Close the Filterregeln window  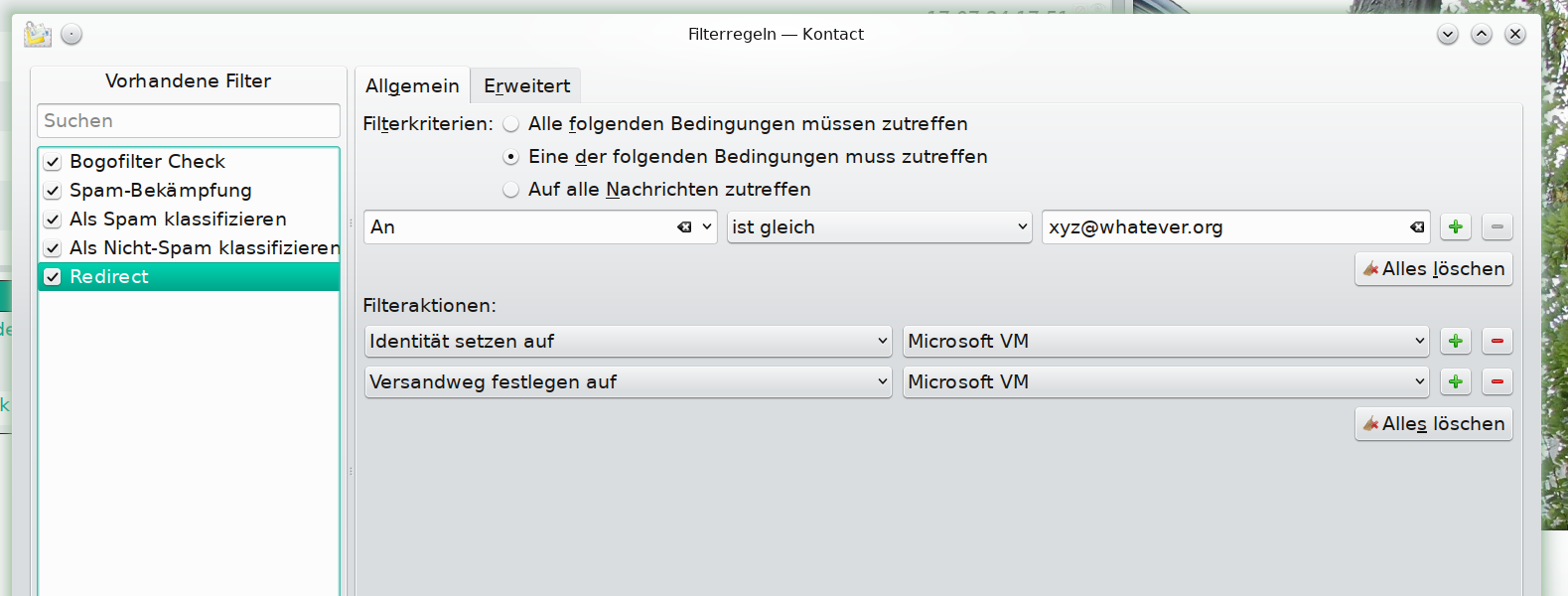pyautogui.click(x=1515, y=34)
